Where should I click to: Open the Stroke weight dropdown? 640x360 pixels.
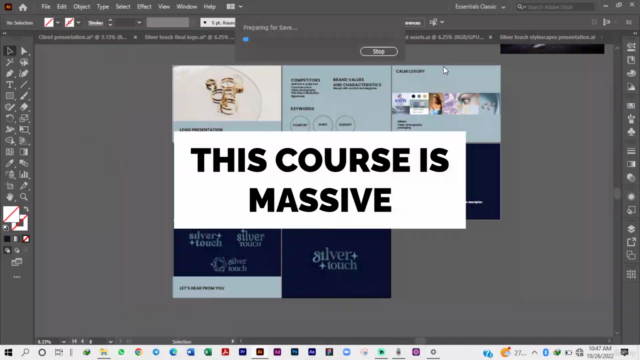139,23
